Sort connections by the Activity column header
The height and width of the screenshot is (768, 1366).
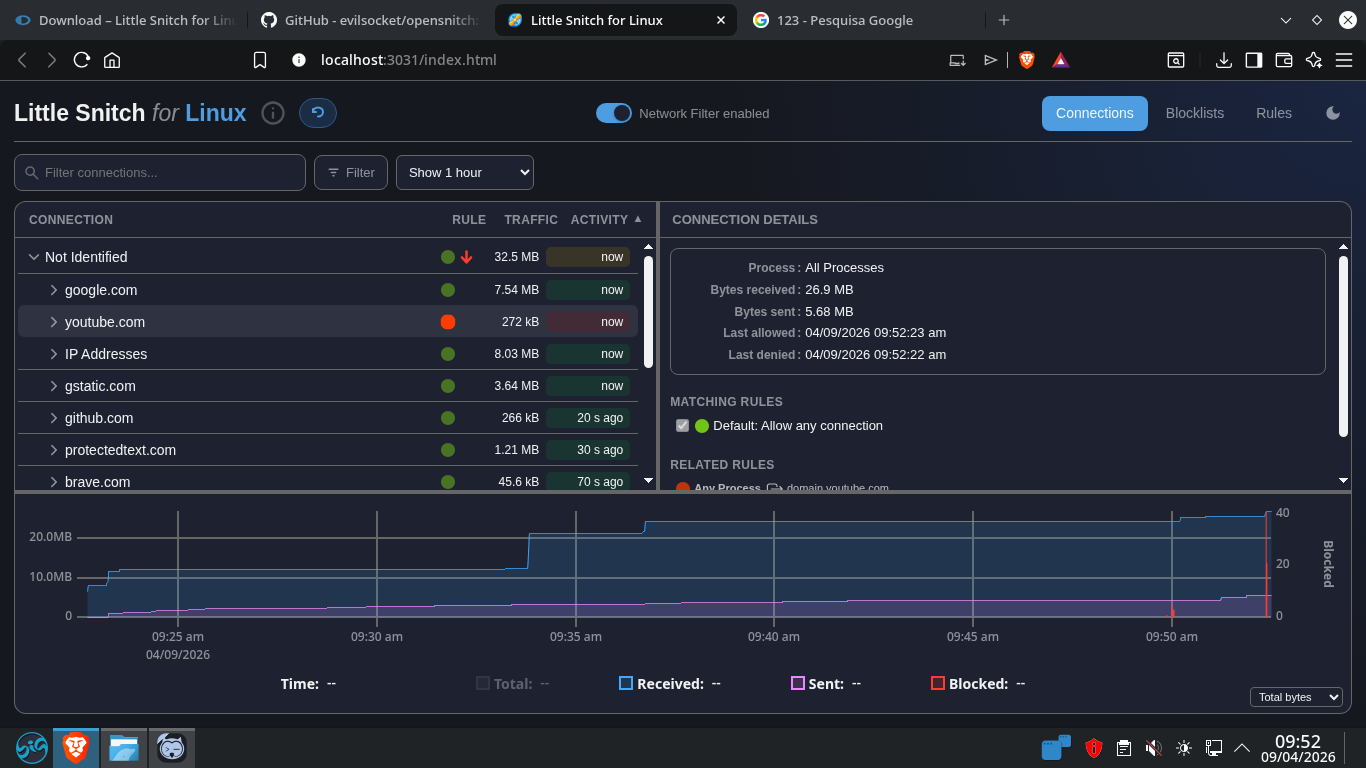click(x=599, y=220)
